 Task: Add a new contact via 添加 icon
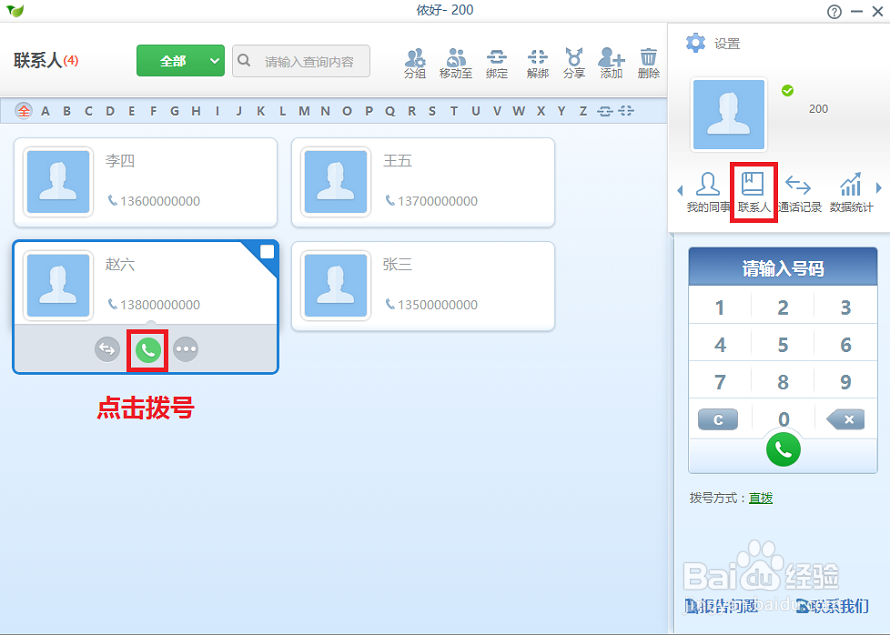tap(611, 60)
